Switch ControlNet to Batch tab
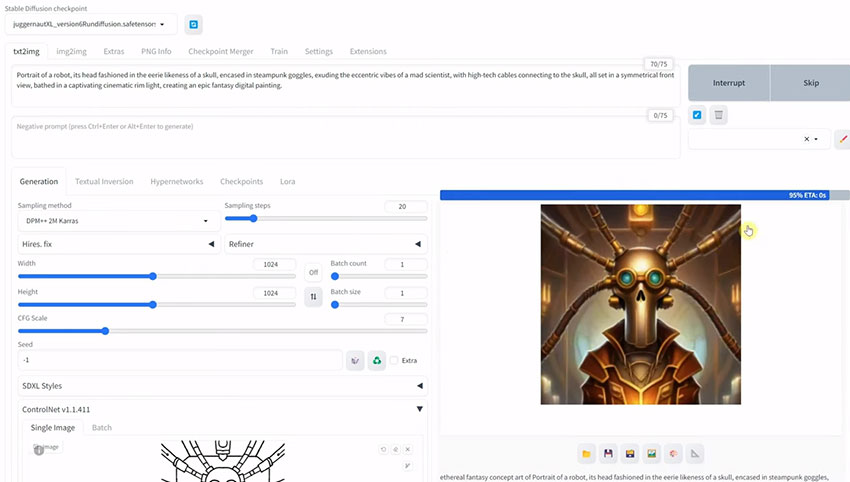Viewport: 850px width, 482px height. tap(102, 428)
